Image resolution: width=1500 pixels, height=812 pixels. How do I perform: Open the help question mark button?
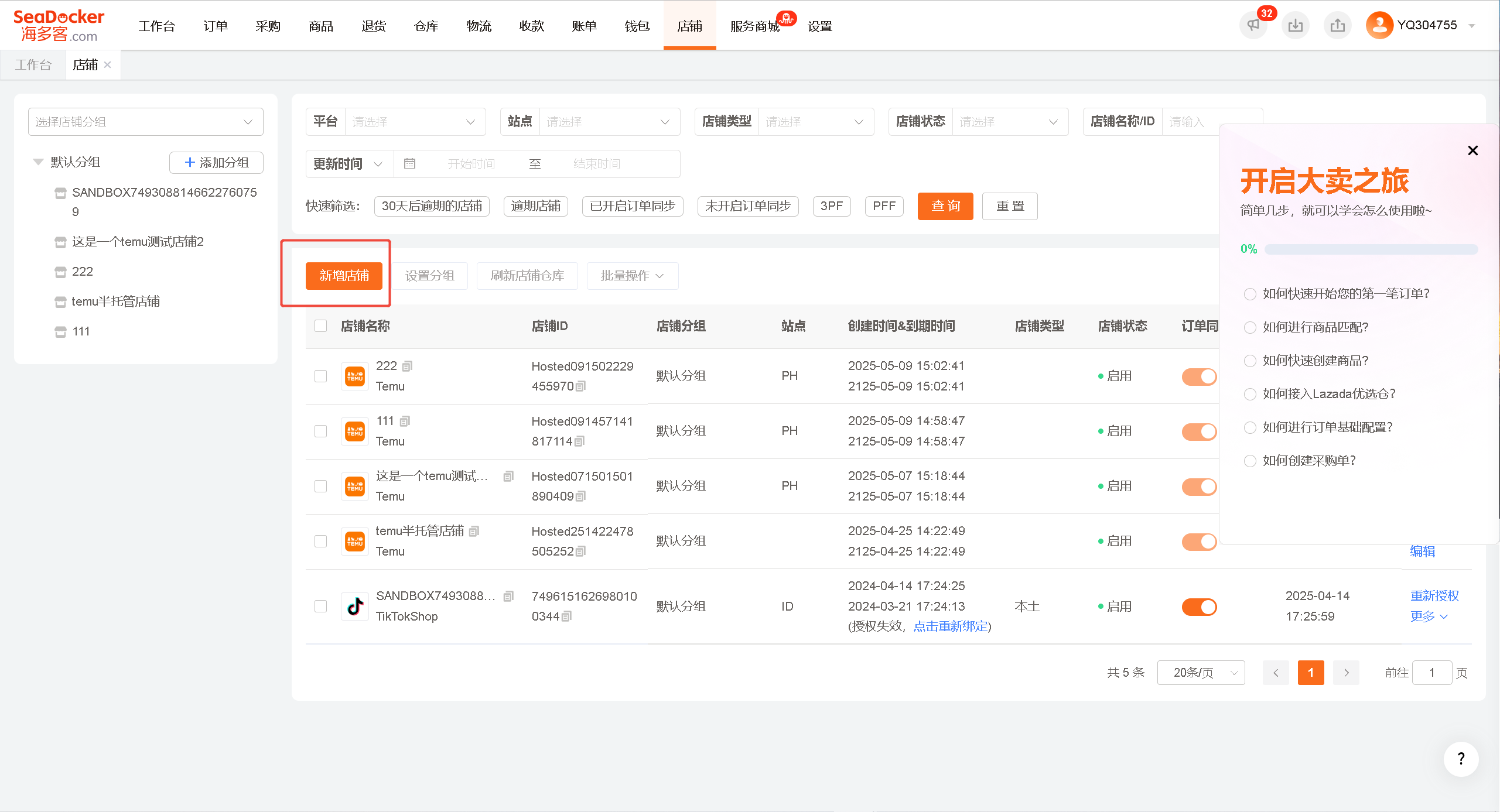(1461, 759)
